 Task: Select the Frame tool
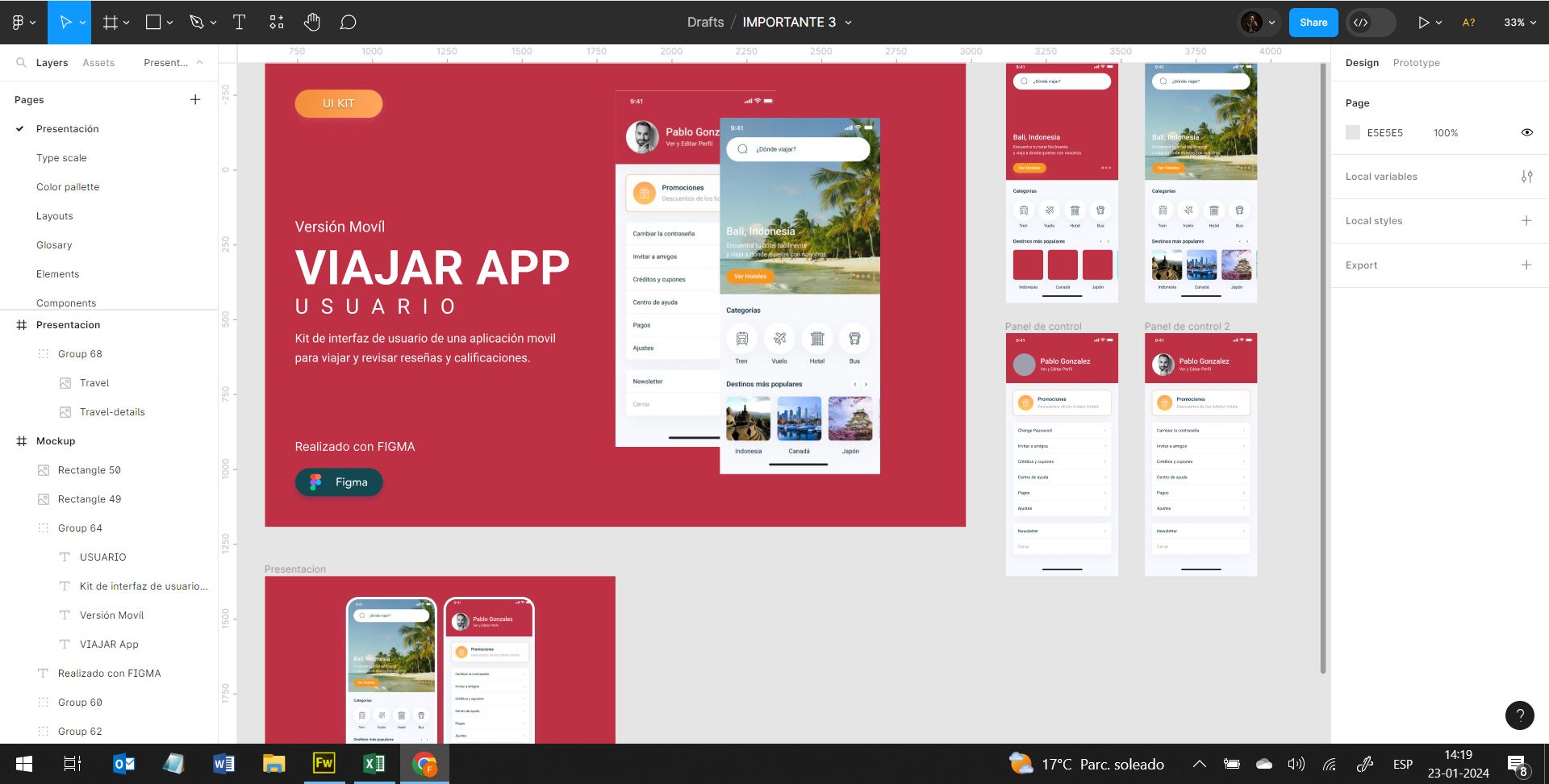pos(111,23)
